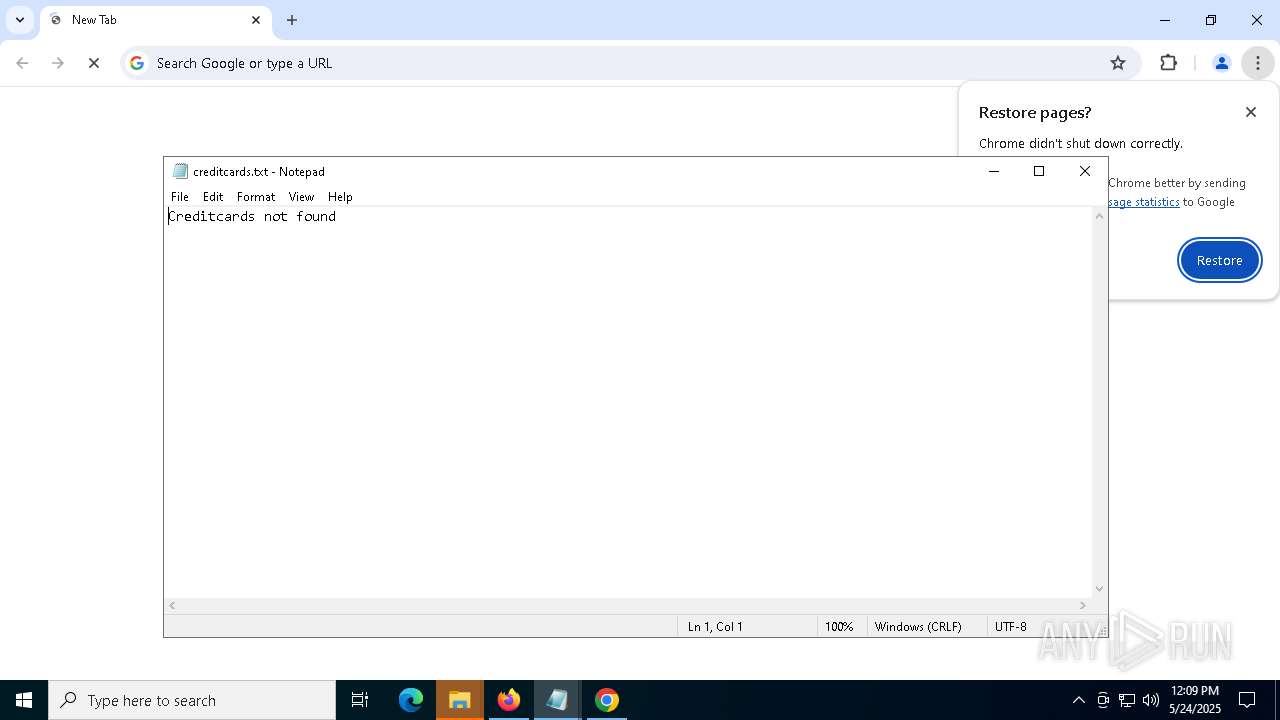
Task: Go forward in Chrome
Action: (x=58, y=63)
